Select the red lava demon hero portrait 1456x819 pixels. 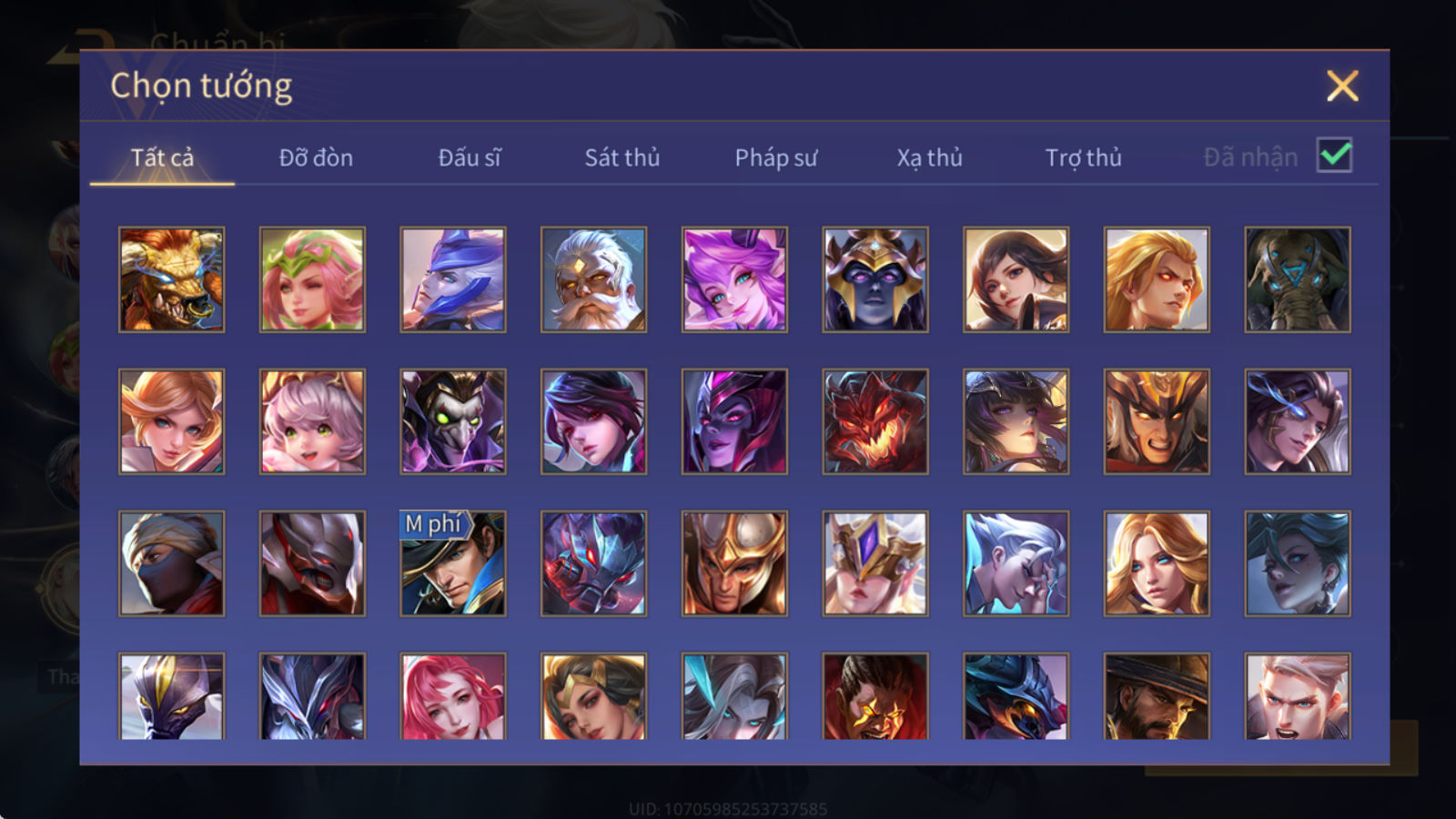pos(875,421)
